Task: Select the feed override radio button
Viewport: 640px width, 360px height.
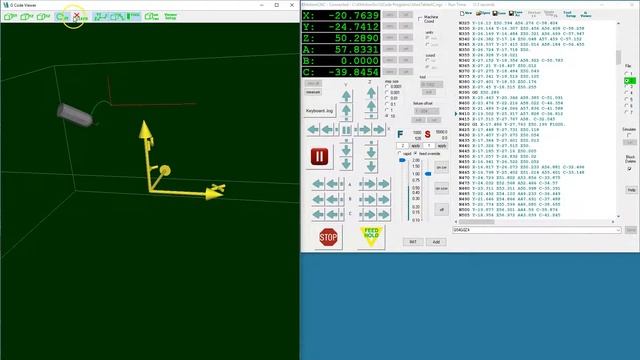Action: coord(416,153)
